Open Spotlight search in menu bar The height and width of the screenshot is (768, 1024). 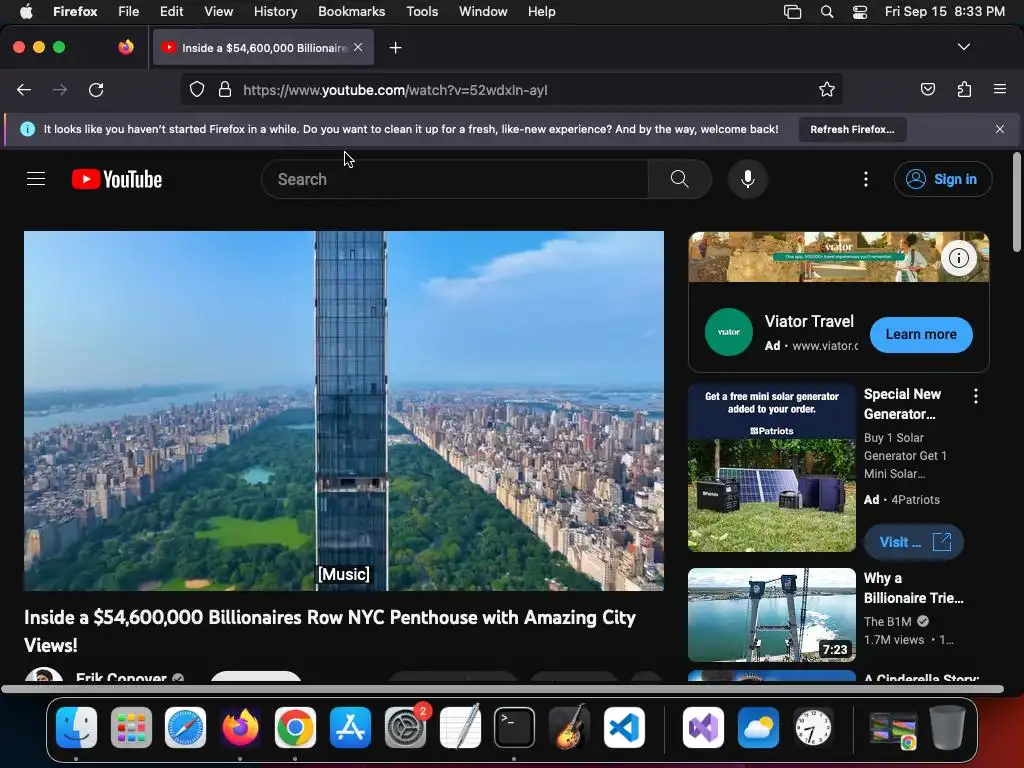tap(827, 12)
